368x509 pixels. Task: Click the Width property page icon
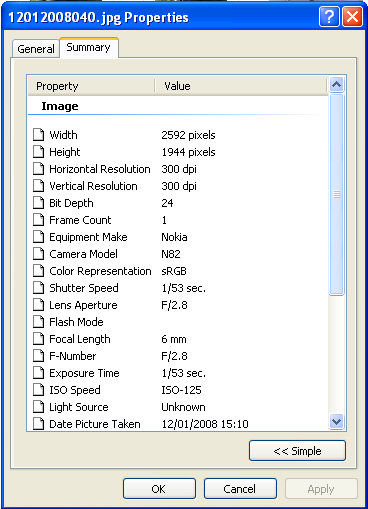[x=39, y=135]
